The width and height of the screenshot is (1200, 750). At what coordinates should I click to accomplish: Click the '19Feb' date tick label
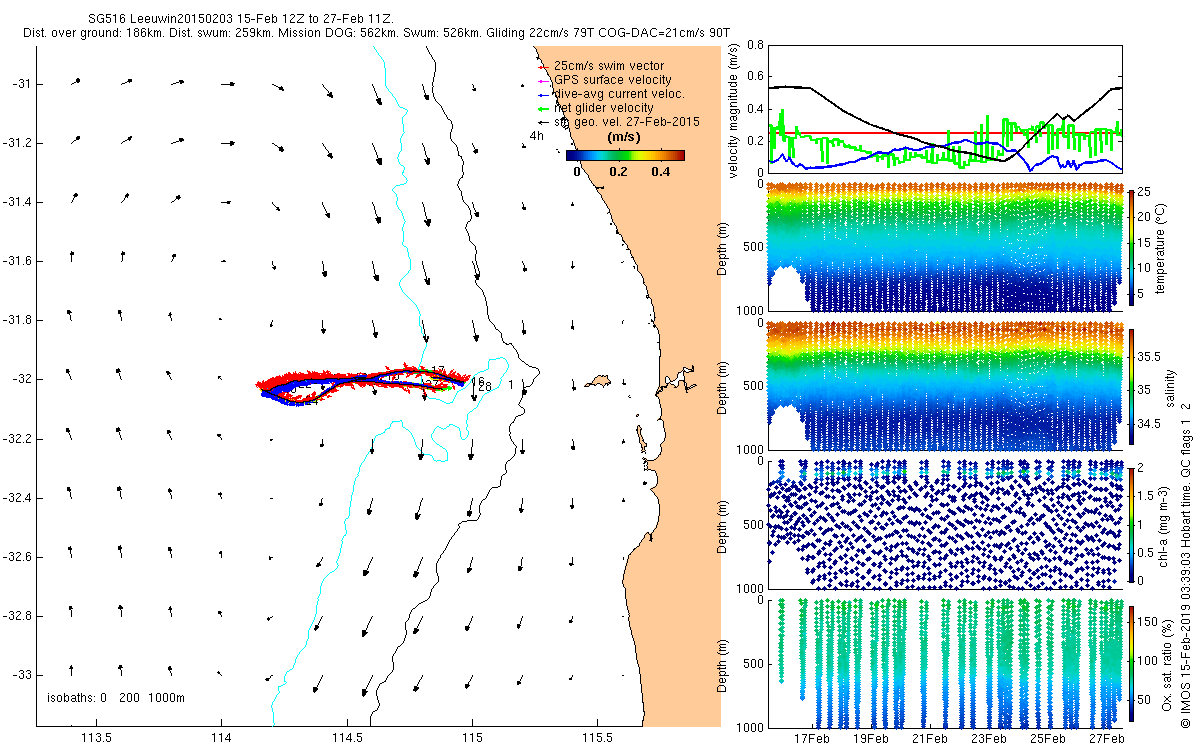pyautogui.click(x=870, y=739)
